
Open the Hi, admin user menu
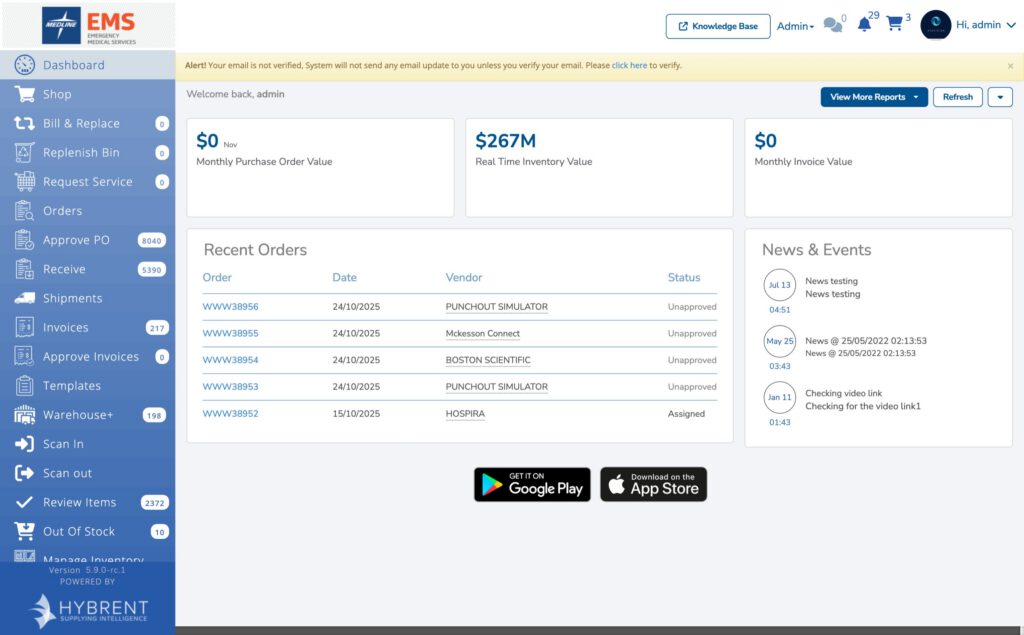pyautogui.click(x=985, y=25)
